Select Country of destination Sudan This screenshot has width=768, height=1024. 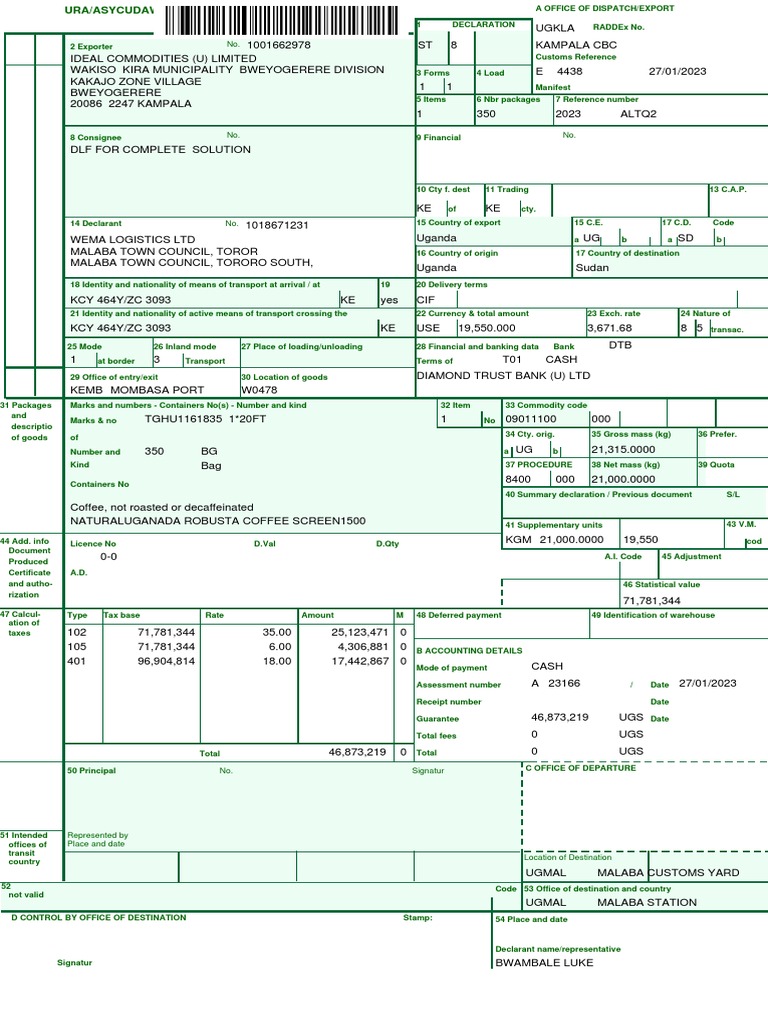(592, 268)
